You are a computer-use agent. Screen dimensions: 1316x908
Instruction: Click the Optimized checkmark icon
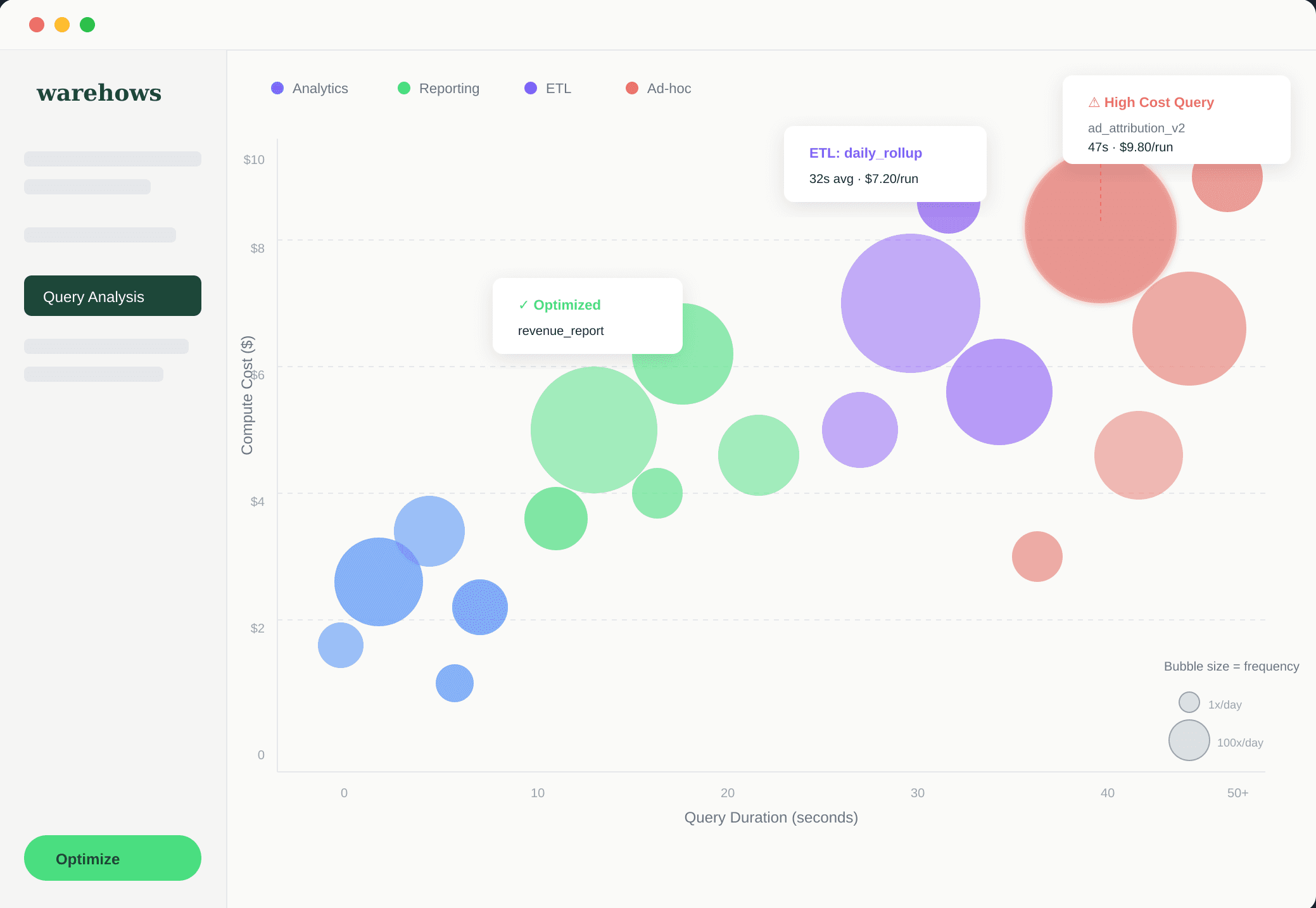(523, 305)
